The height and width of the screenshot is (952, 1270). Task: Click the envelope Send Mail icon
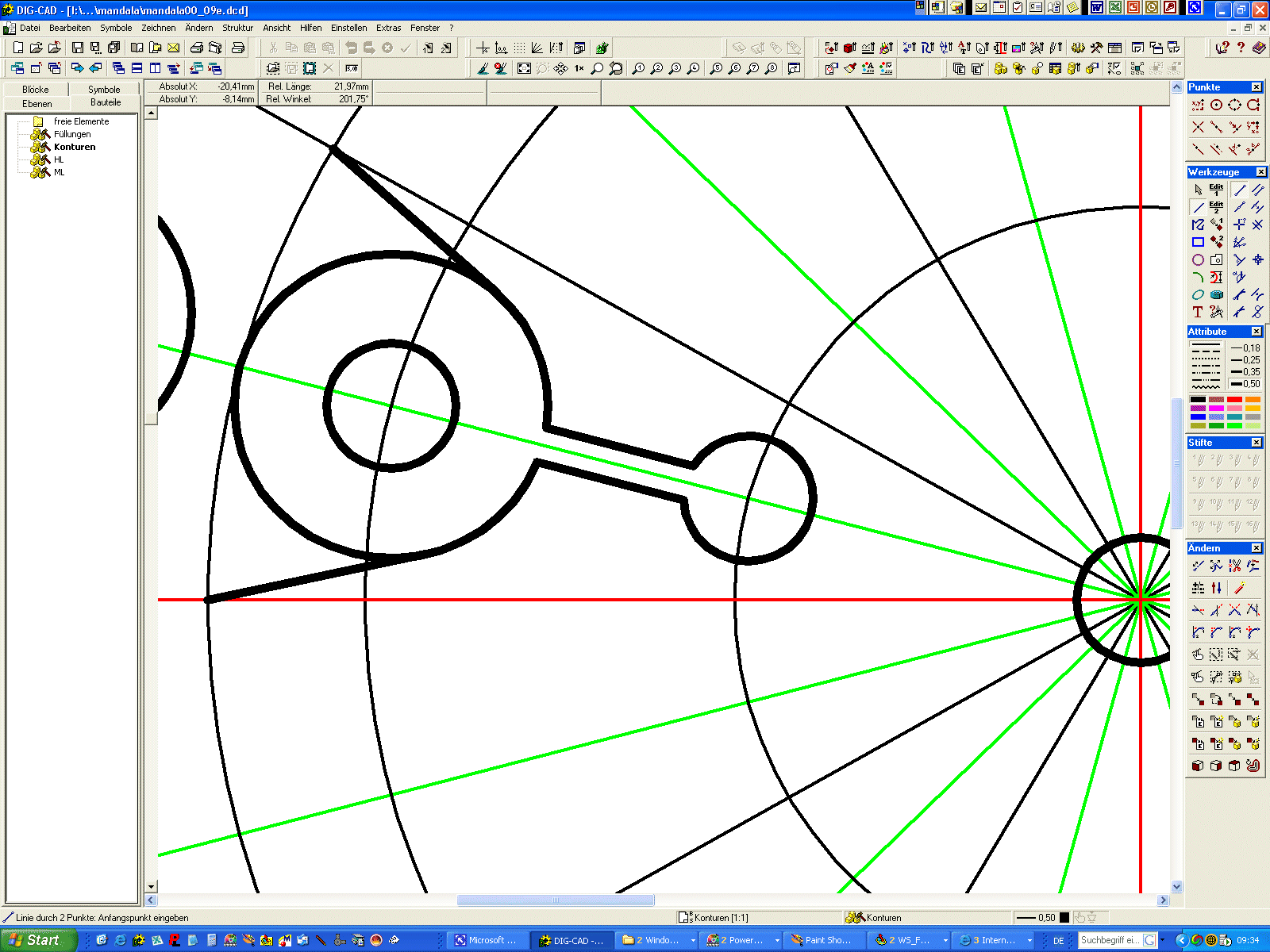174,48
